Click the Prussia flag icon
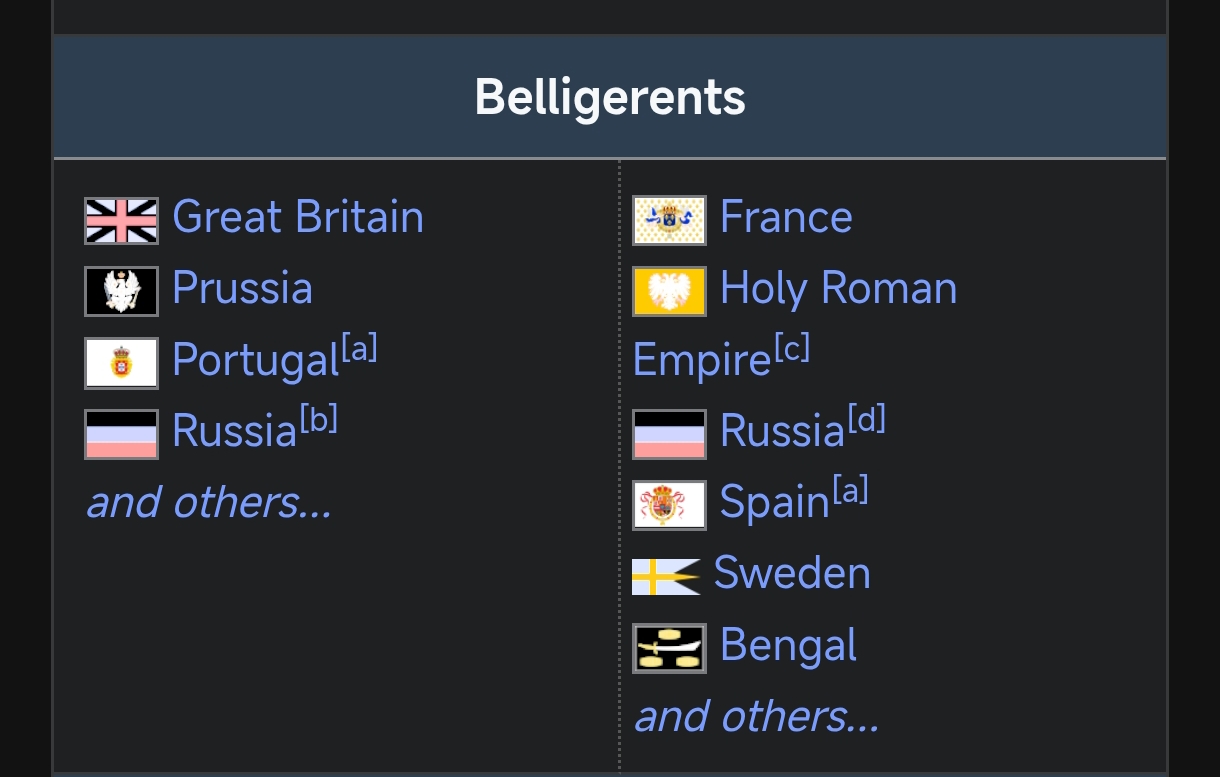This screenshot has height=777, width=1220. coord(121,292)
